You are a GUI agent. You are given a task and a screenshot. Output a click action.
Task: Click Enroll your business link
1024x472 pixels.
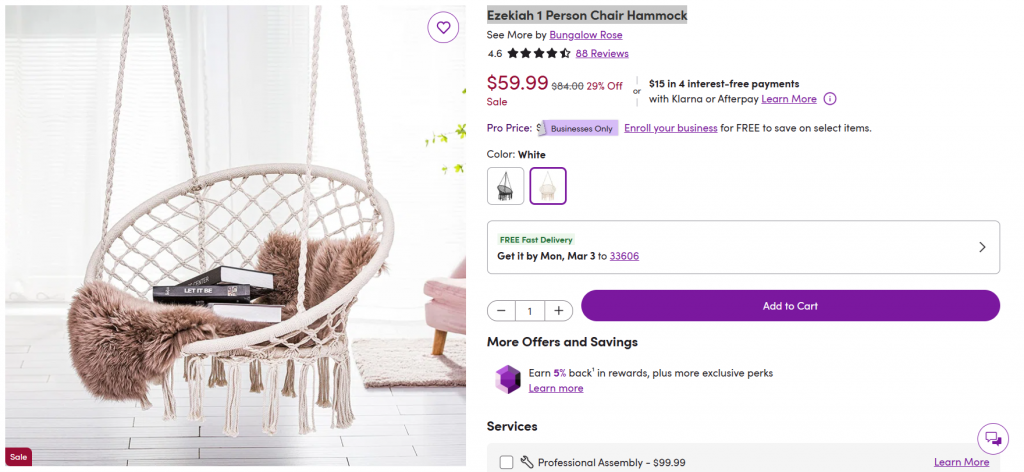point(671,128)
